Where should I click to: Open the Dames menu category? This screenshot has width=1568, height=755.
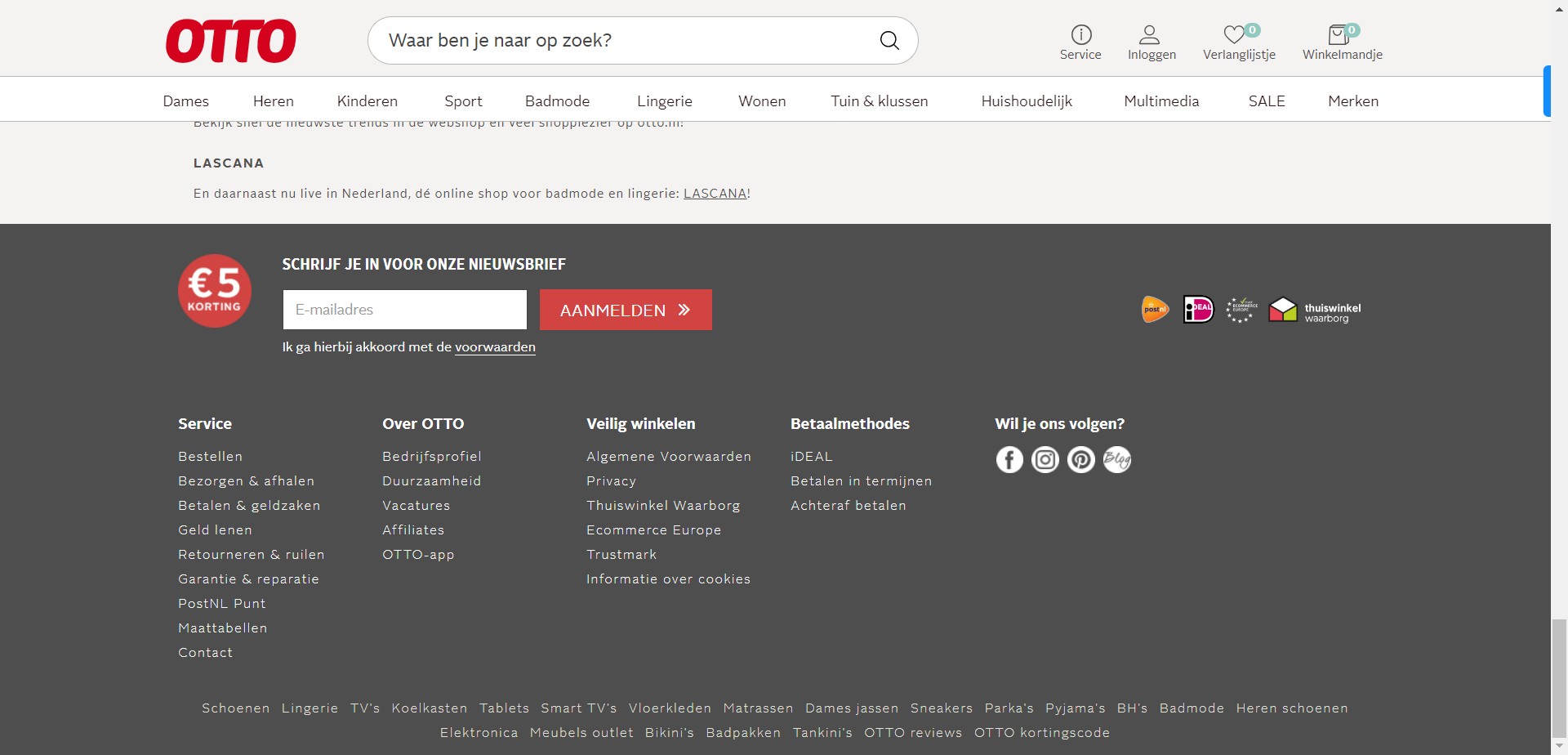tap(186, 101)
